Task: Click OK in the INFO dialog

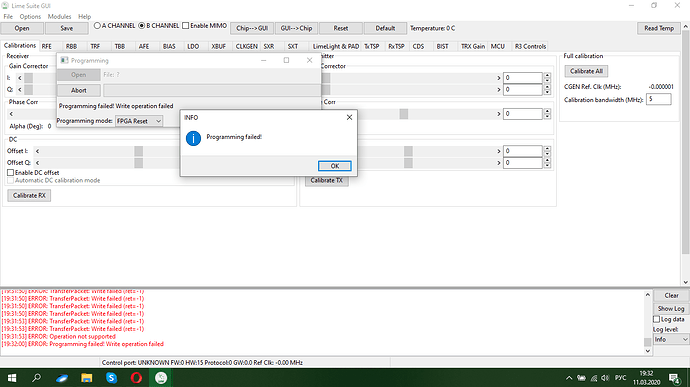Action: [334, 166]
